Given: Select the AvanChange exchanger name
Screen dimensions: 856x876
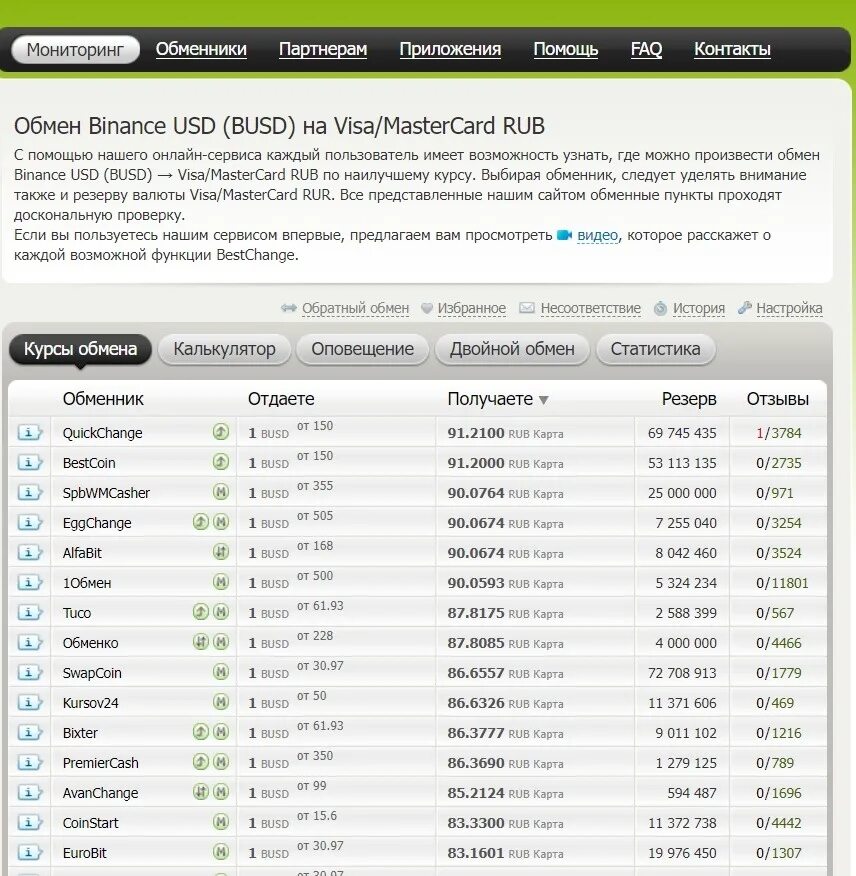Looking at the screenshot, I should (100, 793).
